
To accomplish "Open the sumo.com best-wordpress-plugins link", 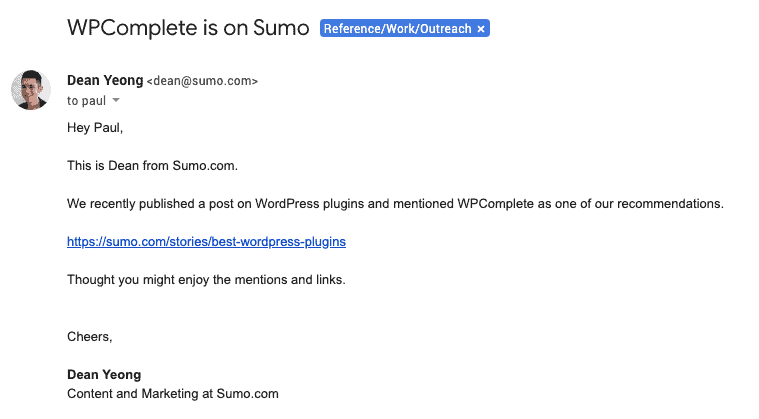I will [206, 241].
